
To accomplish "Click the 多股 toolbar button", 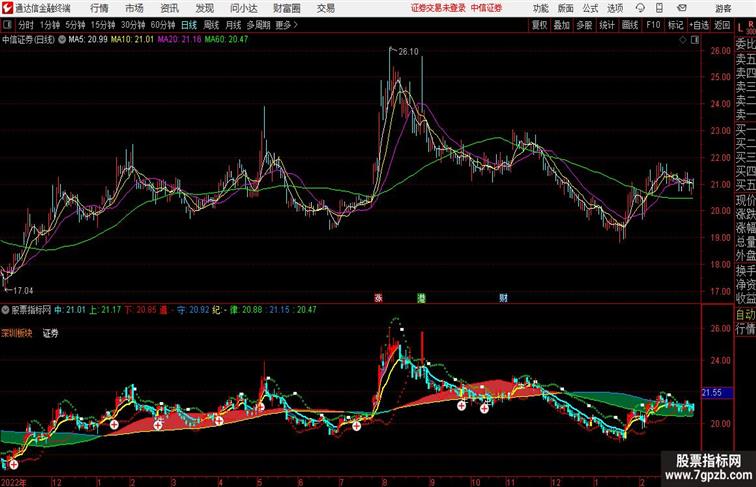I will (584, 25).
